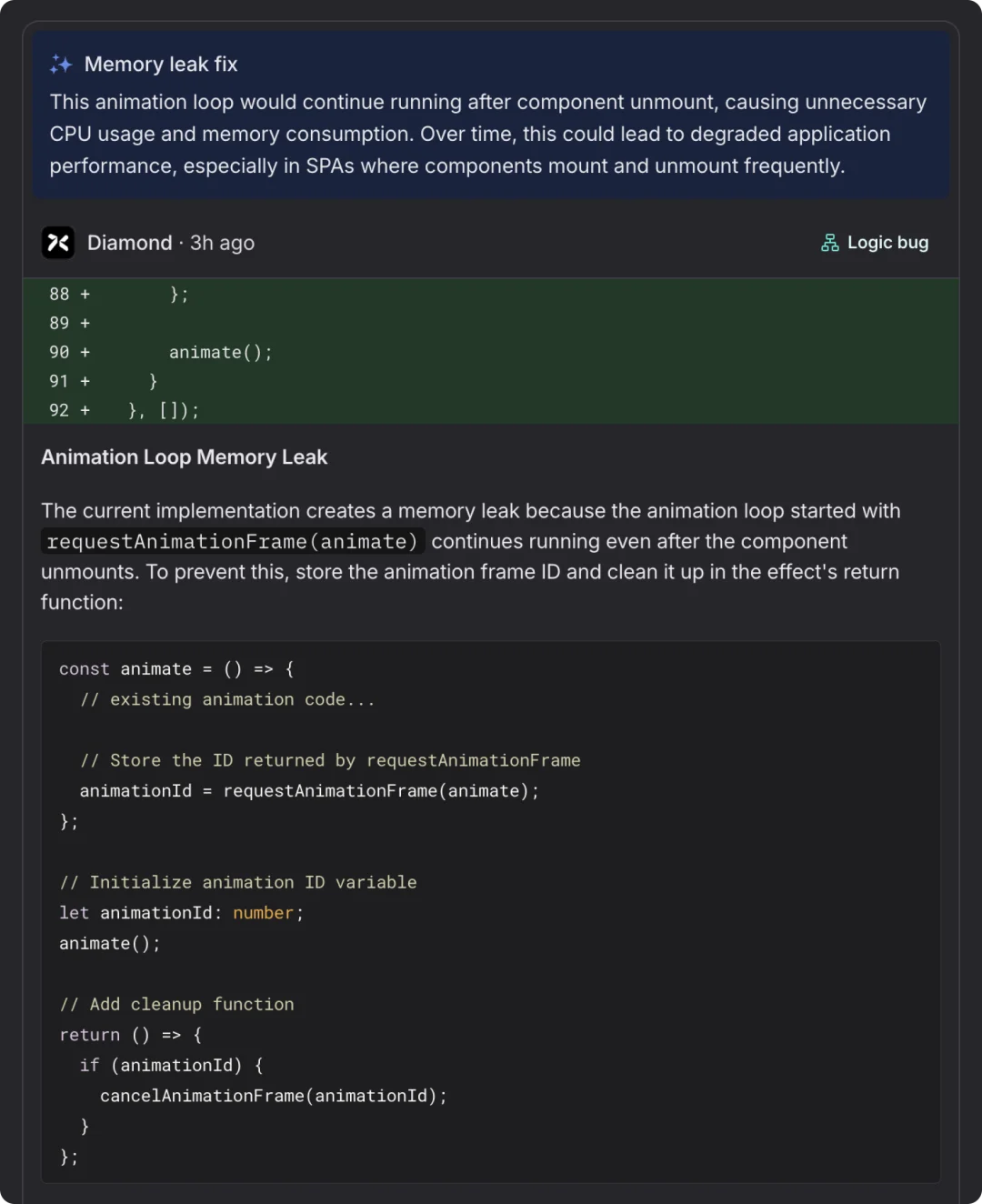Click the Animation Loop Memory Leak heading

(x=184, y=457)
